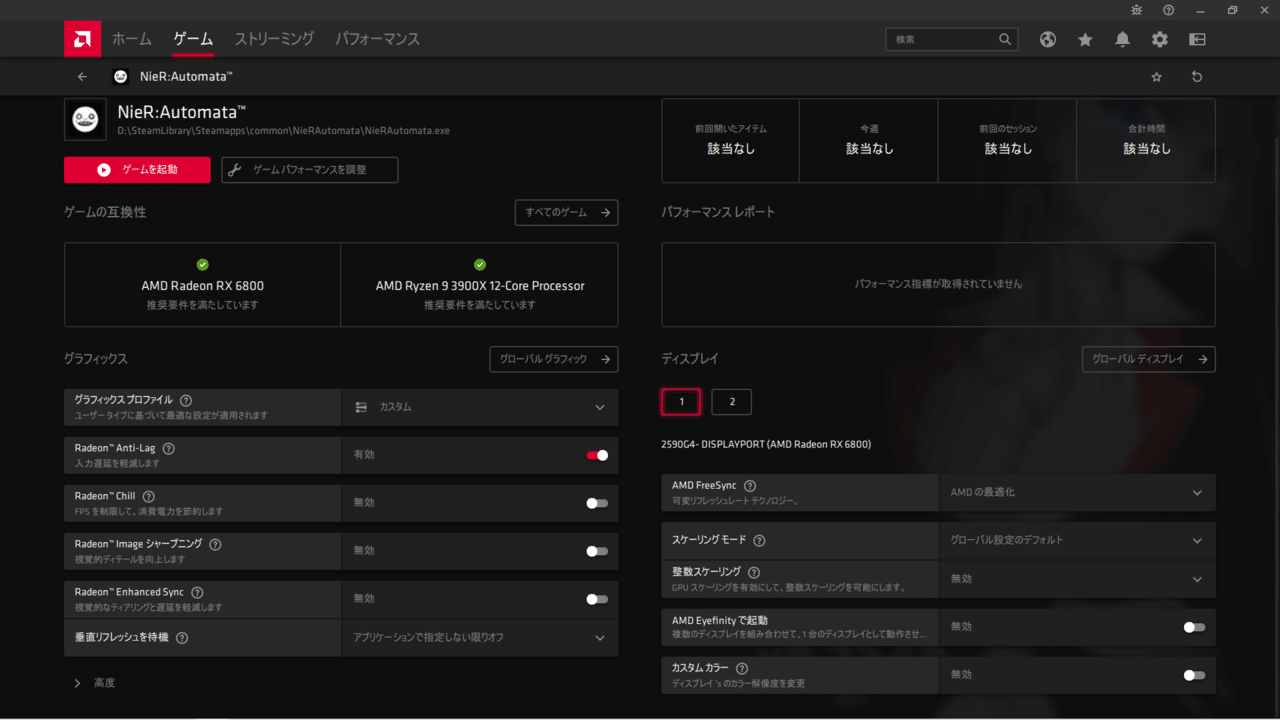Open favorites via the star icon
Screen dimensions: 1280x720
click(1085, 39)
